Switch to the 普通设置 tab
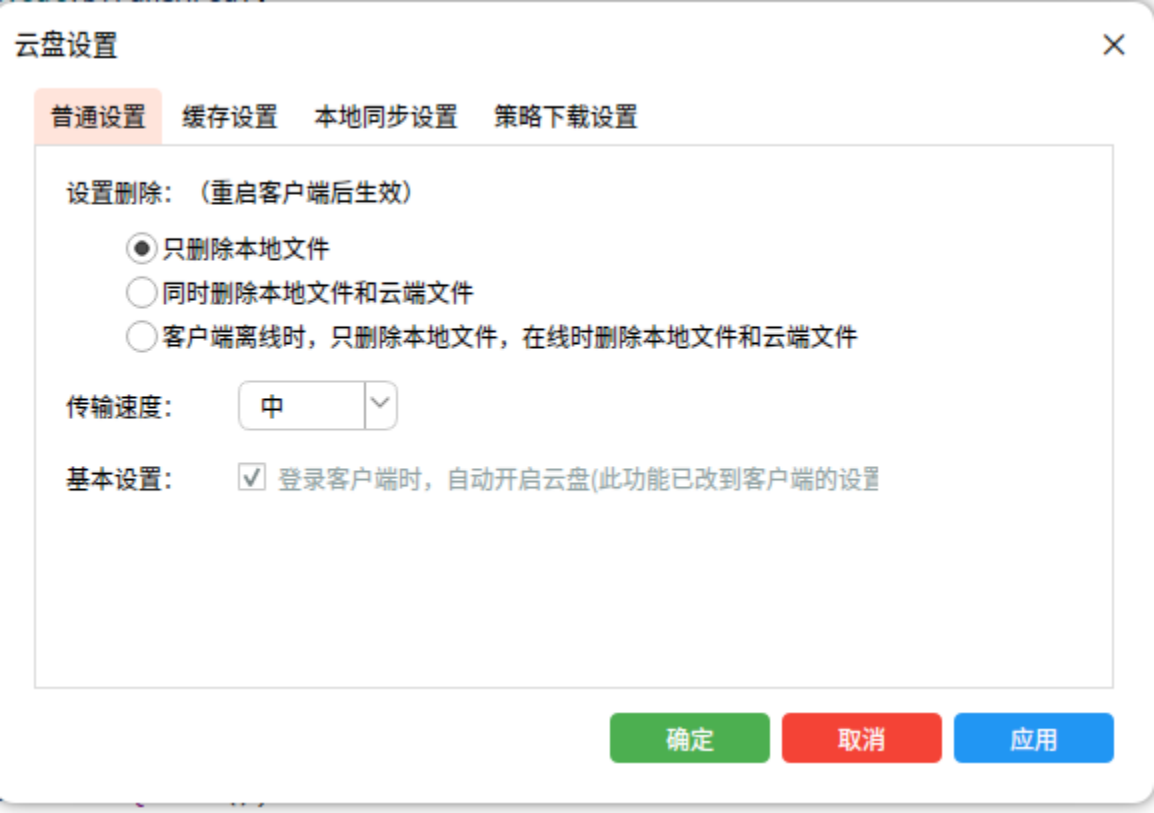Screen dimensions: 1154x813 [98, 117]
